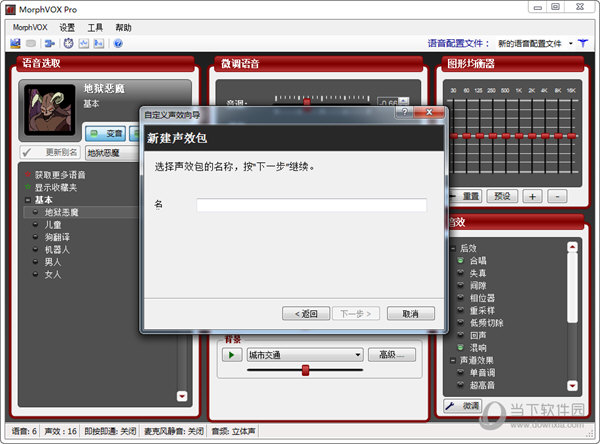Click the 返回 back button in wizard
The width and height of the screenshot is (600, 444).
click(306, 314)
